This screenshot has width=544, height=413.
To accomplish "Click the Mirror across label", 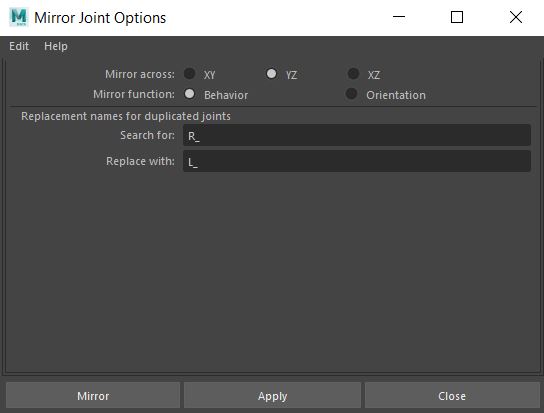I will pyautogui.click(x=140, y=74).
